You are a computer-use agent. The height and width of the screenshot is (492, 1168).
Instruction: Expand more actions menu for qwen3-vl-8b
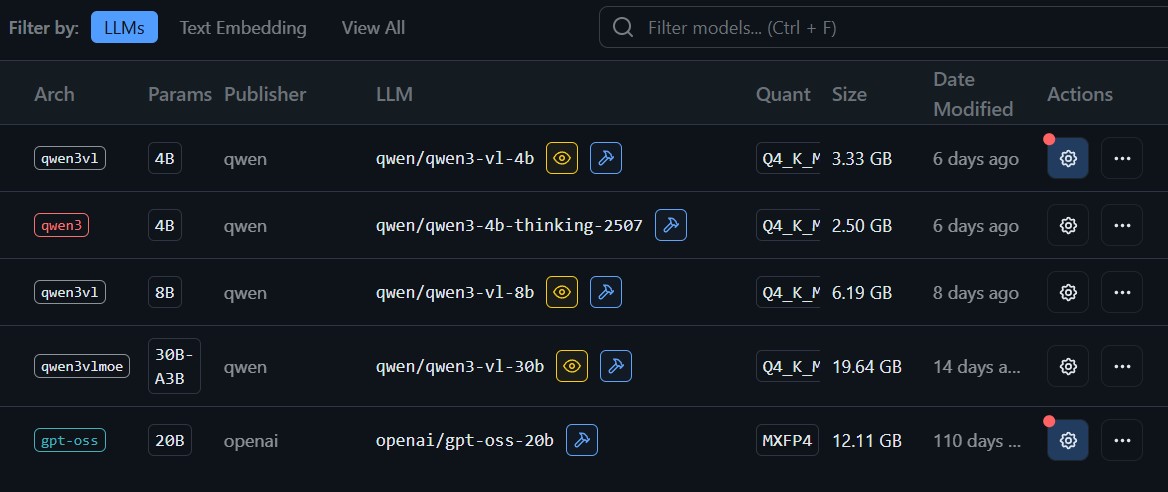pyautogui.click(x=1122, y=292)
